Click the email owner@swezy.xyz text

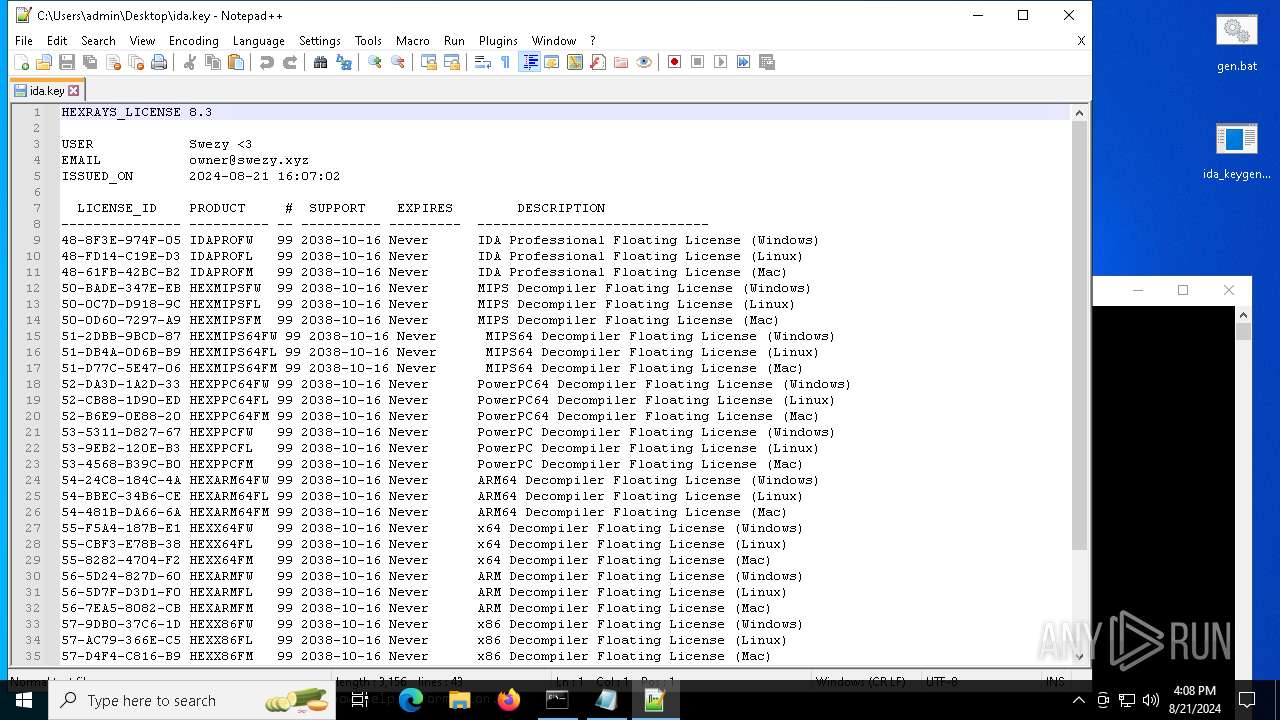click(249, 160)
